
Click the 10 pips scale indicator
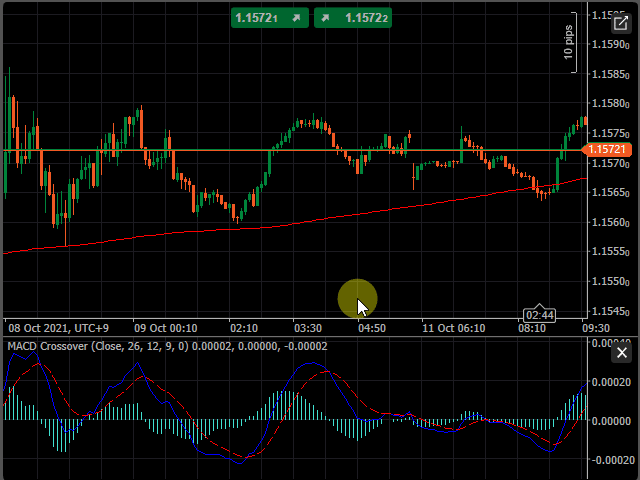(x=569, y=43)
